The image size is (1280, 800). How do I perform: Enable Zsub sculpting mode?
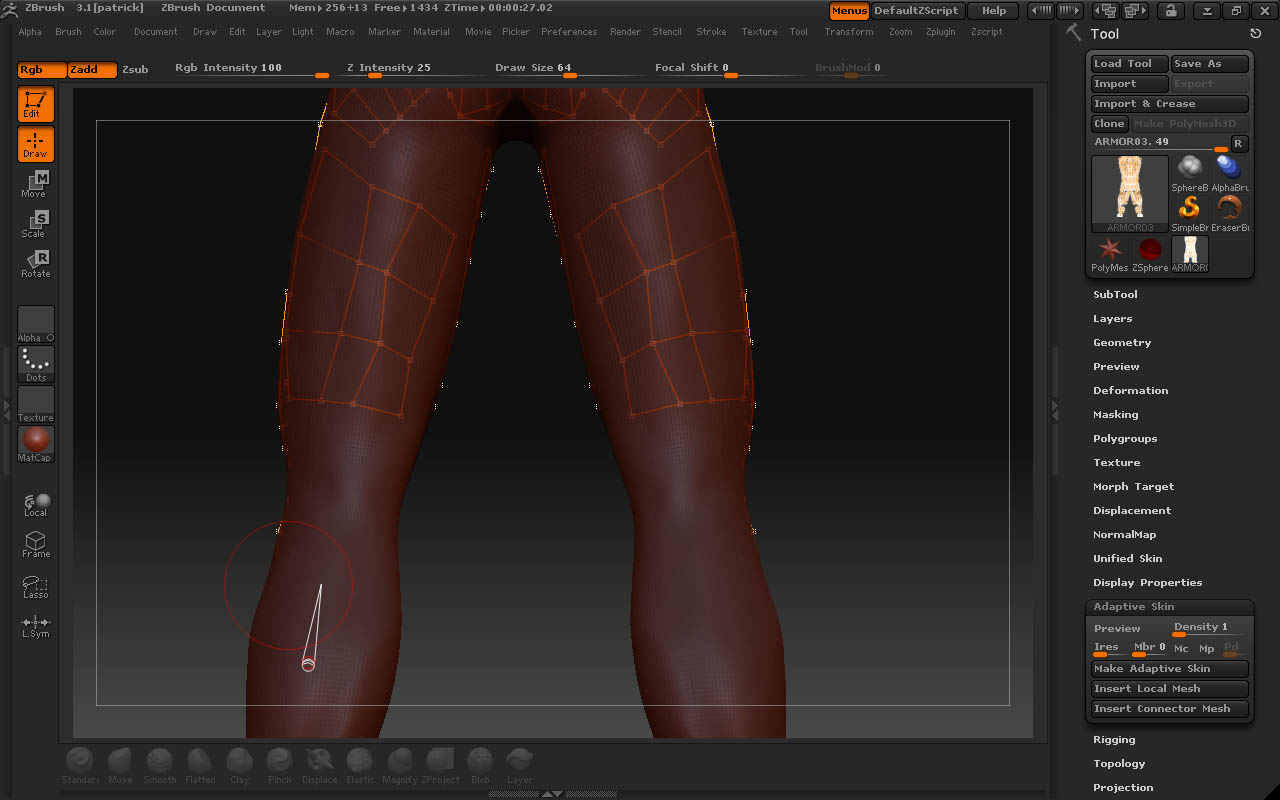pos(135,70)
